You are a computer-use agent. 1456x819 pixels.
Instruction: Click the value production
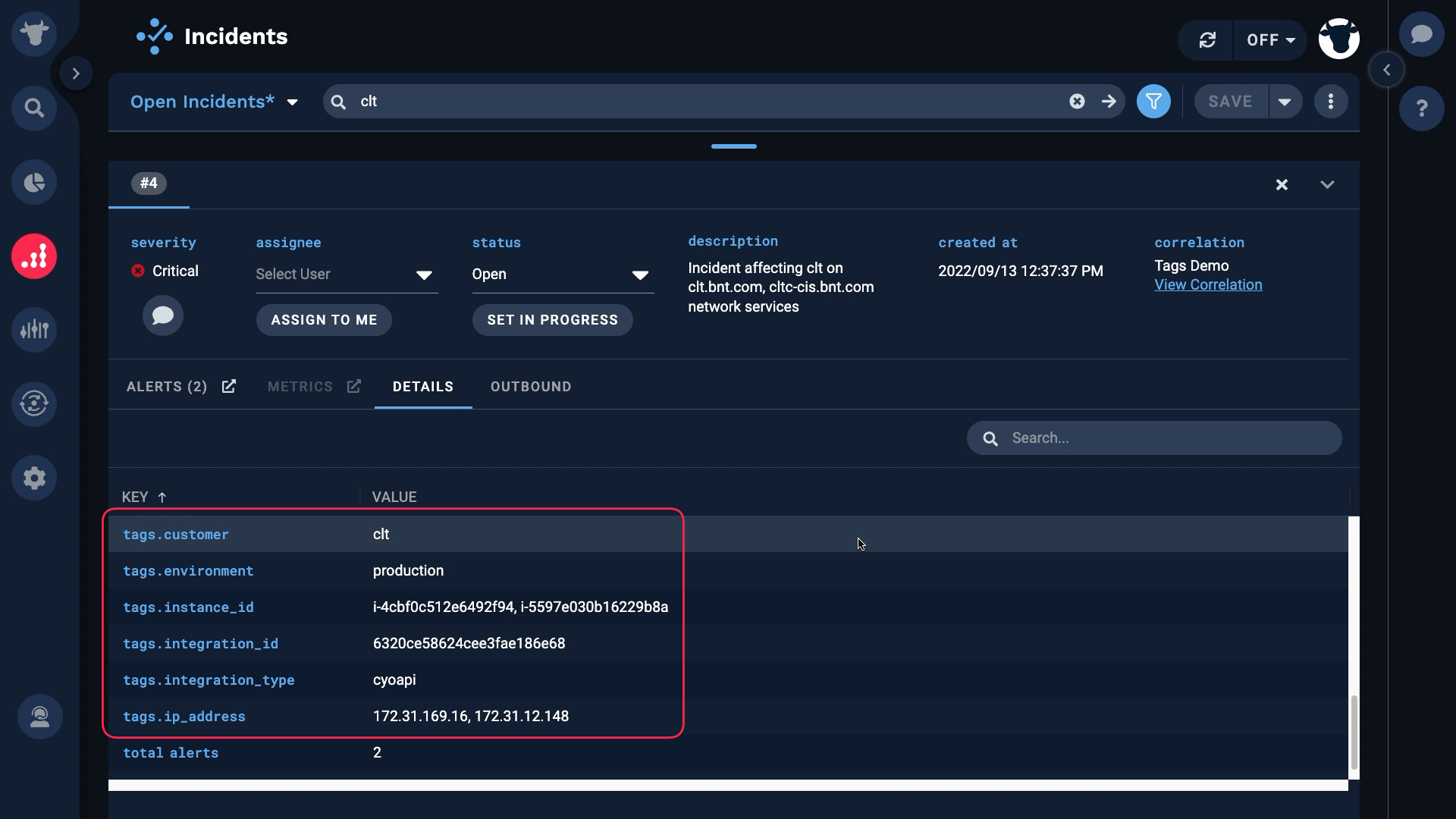click(x=408, y=570)
